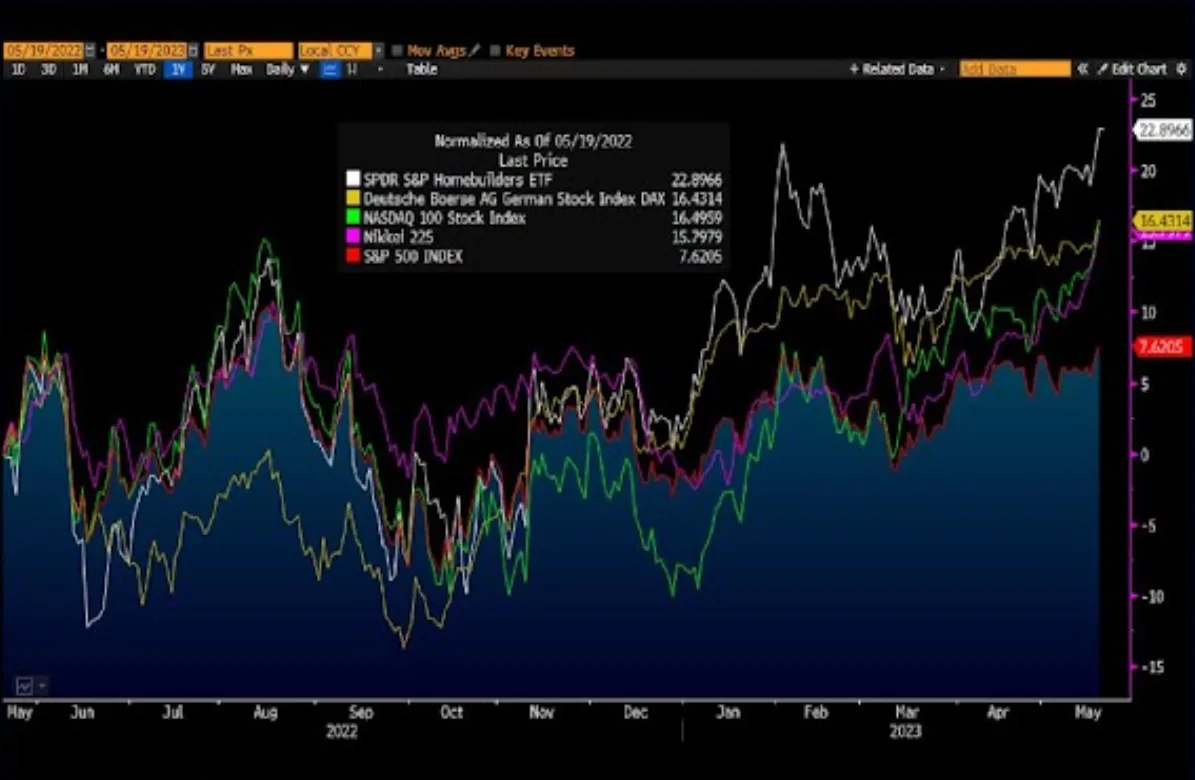Open the Daily periodicity dropdown

point(287,69)
